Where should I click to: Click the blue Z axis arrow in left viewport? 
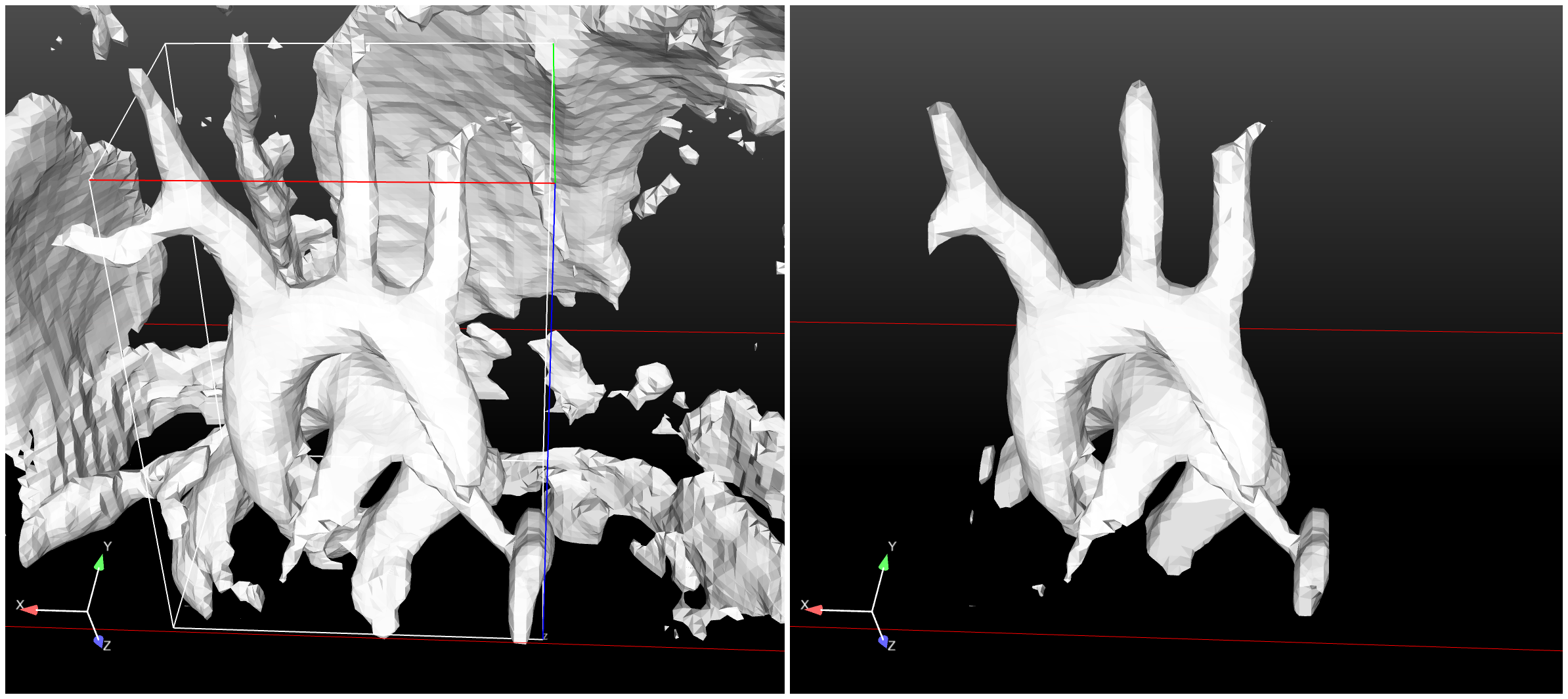point(98,641)
